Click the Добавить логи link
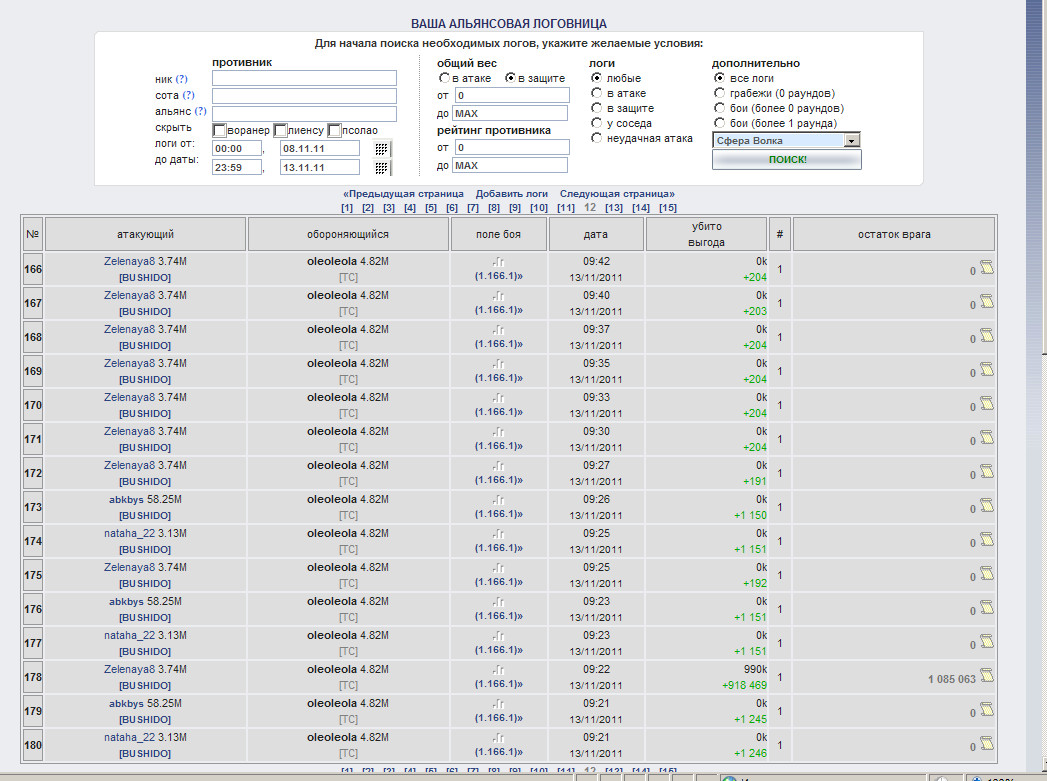This screenshot has height=781, width=1047. coord(511,194)
